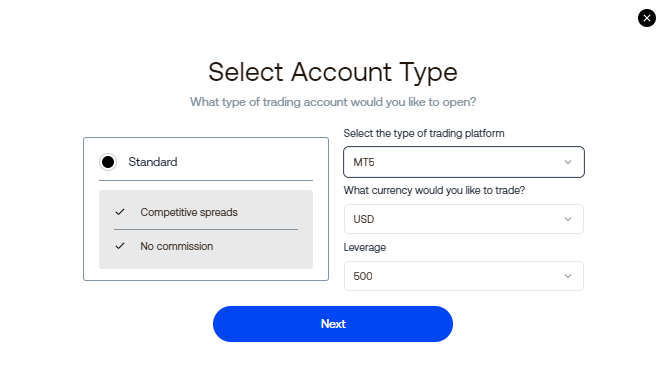Image resolution: width=665 pixels, height=389 pixels.
Task: Click the Standard account label text
Action: coord(153,162)
